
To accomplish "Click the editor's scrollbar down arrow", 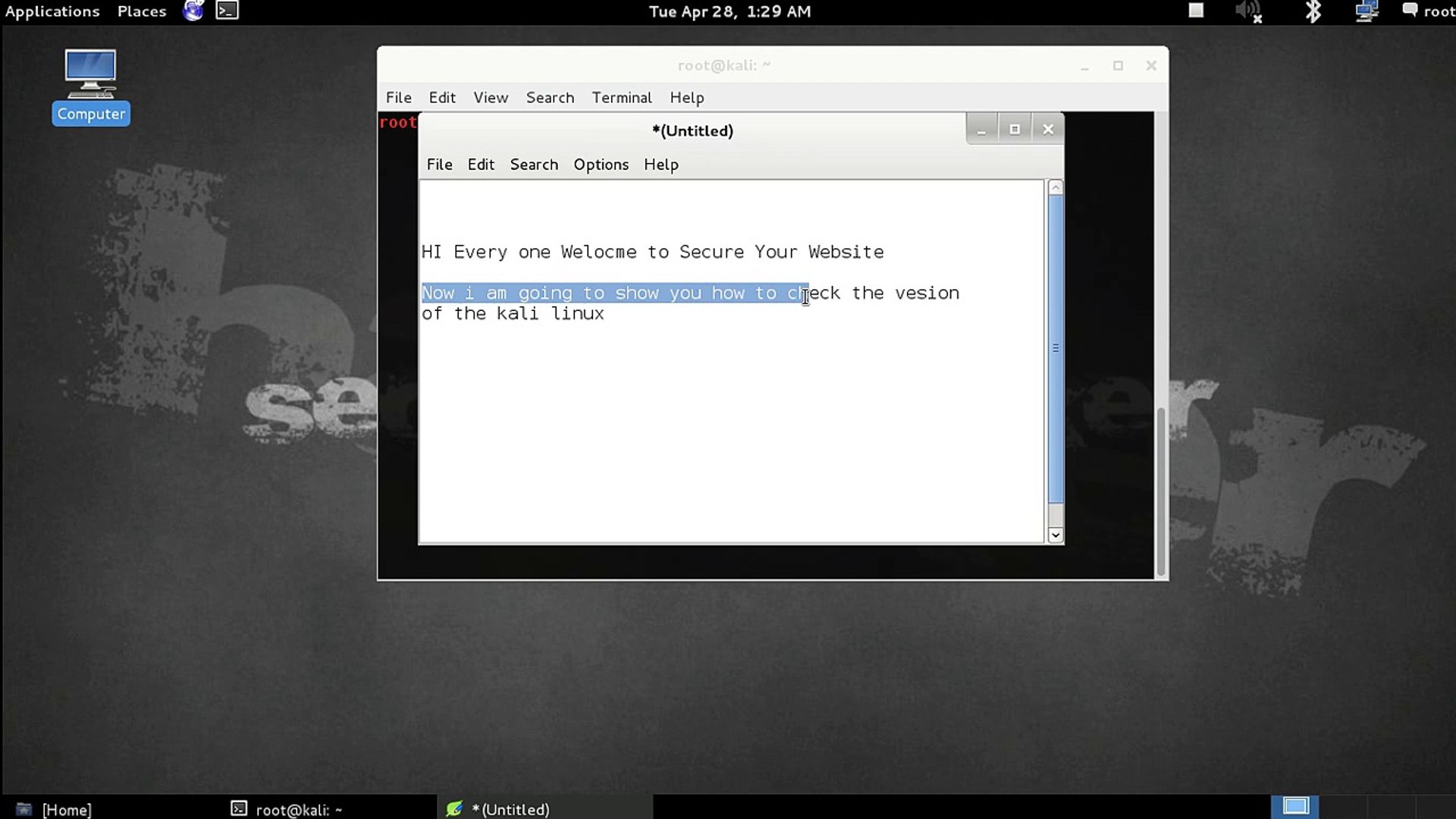I will pyautogui.click(x=1055, y=535).
